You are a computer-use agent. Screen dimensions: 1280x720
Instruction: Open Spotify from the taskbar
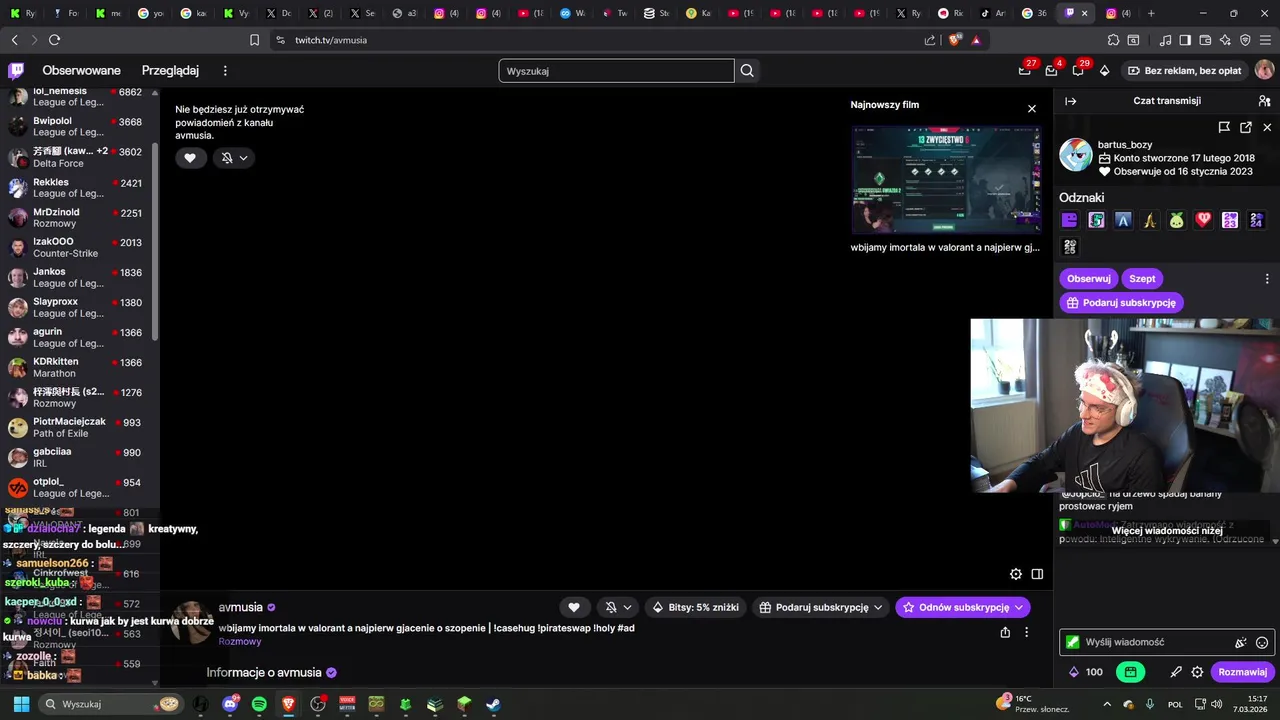click(x=259, y=704)
